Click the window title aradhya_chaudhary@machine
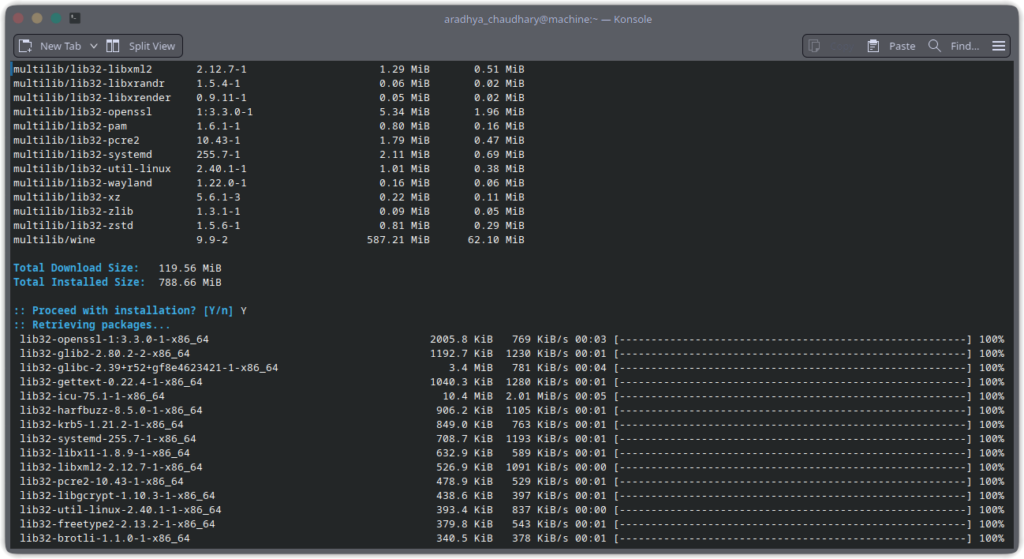The width and height of the screenshot is (1024, 559). tap(548, 19)
